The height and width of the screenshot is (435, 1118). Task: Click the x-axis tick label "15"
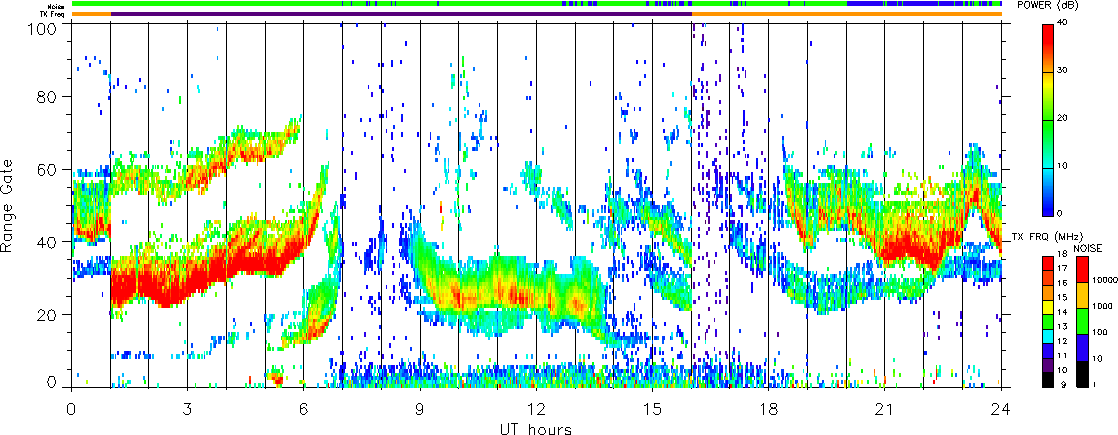[x=652, y=409]
